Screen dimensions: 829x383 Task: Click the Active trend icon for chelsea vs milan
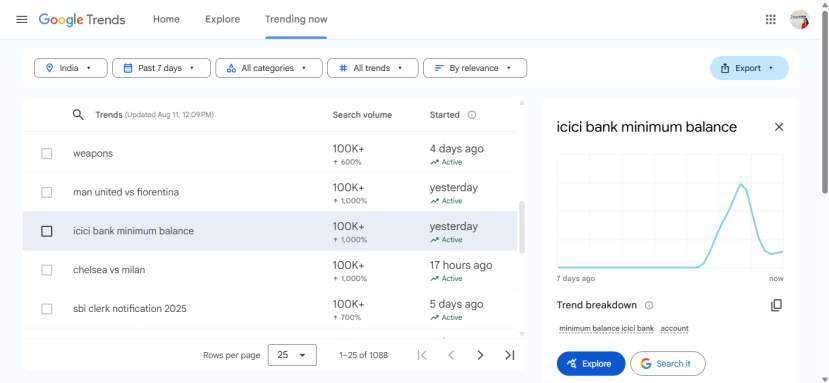434,279
